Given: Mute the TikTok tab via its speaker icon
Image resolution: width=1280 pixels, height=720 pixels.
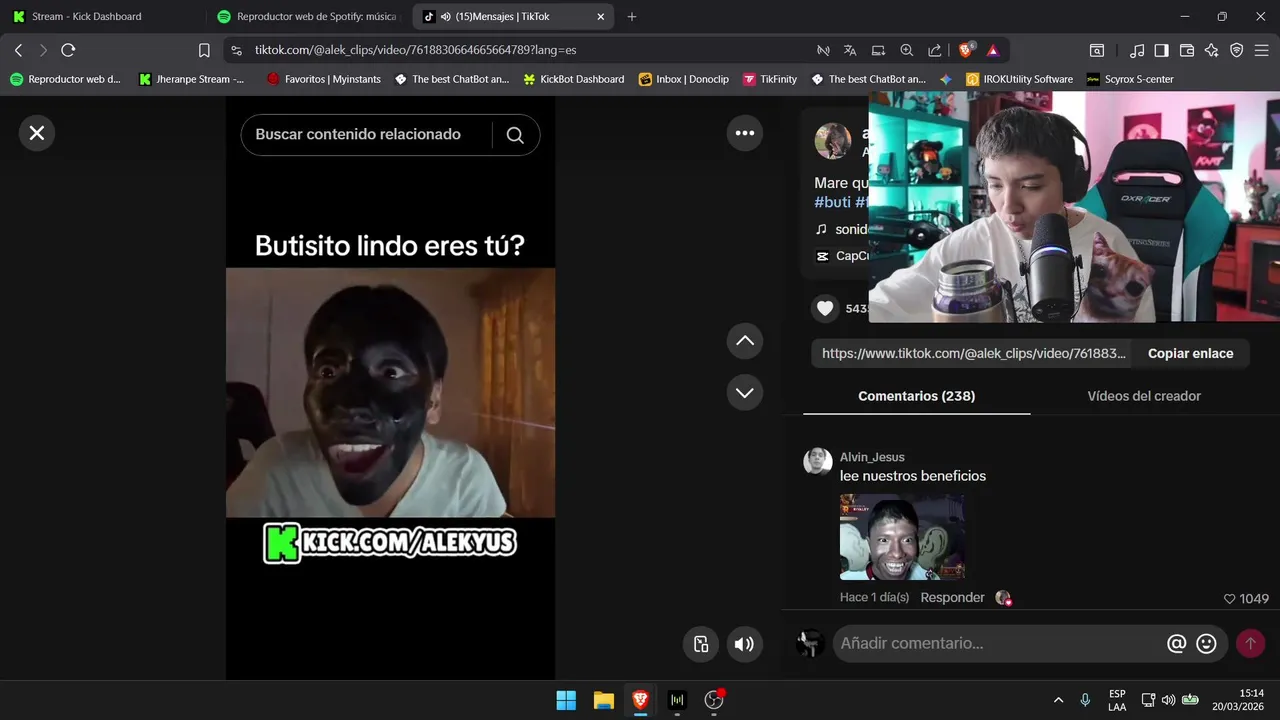Looking at the screenshot, I should (x=445, y=17).
